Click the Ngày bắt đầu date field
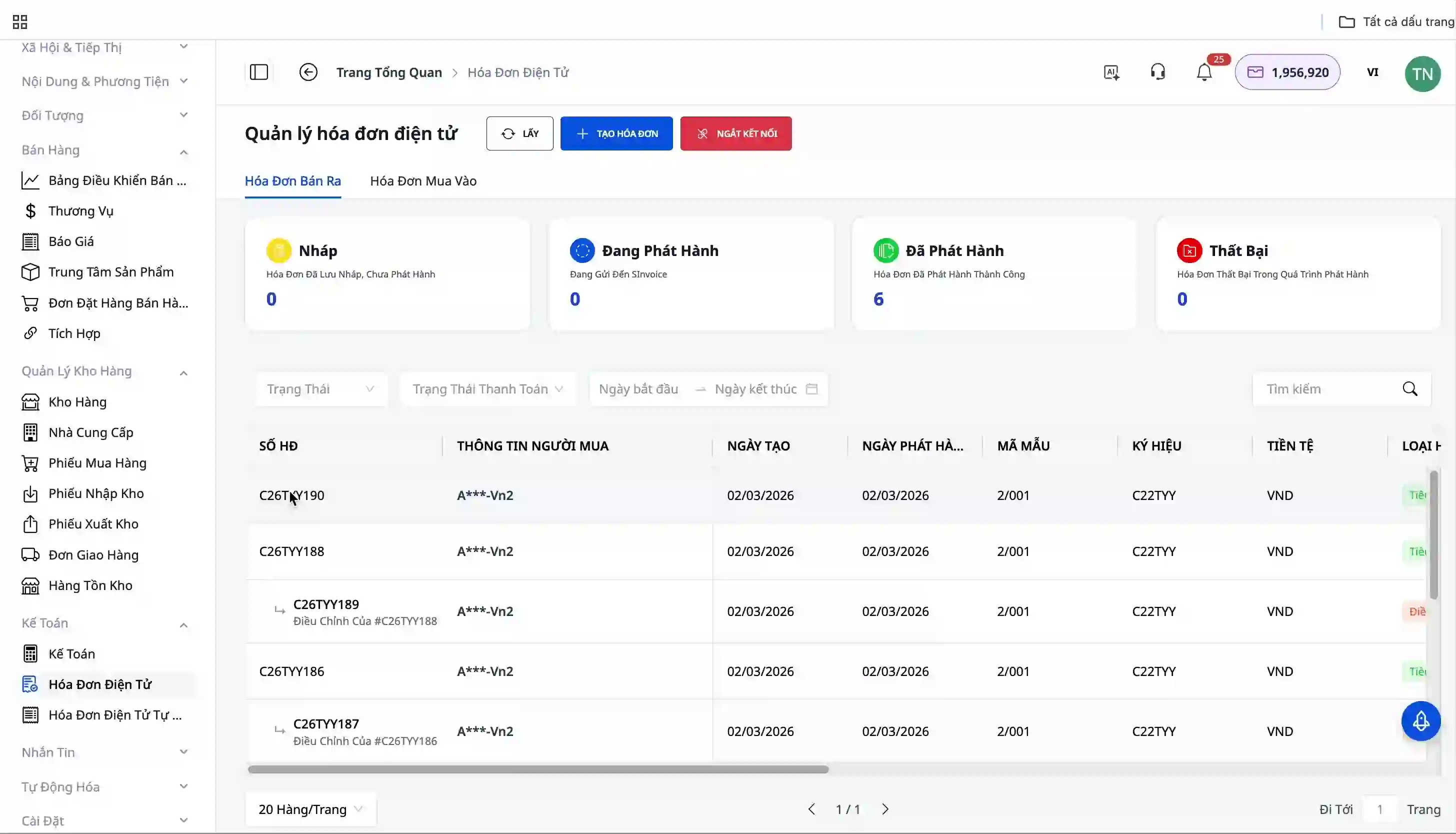The width and height of the screenshot is (1456, 834). [x=638, y=389]
